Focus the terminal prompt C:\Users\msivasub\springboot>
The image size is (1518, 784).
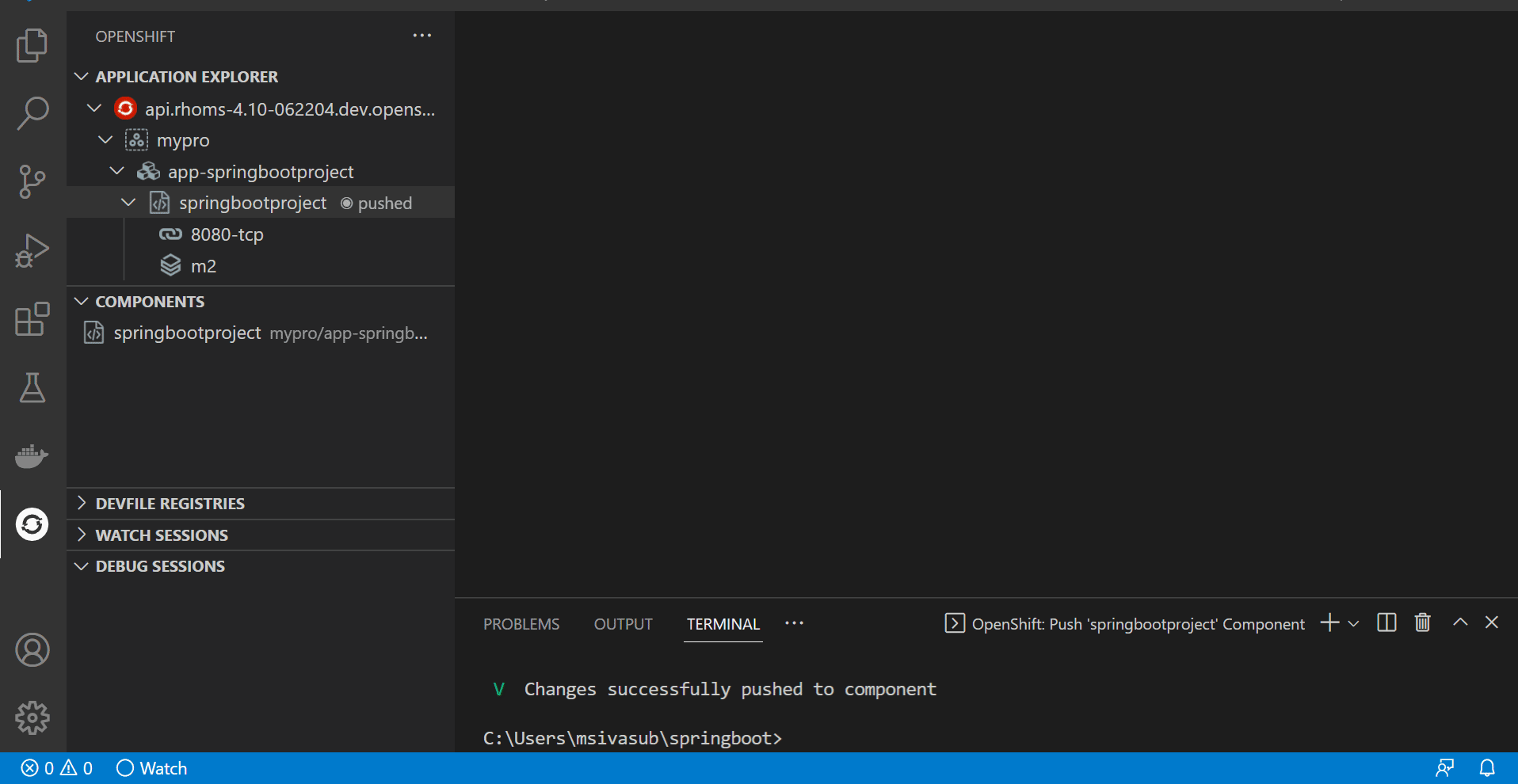[632, 738]
